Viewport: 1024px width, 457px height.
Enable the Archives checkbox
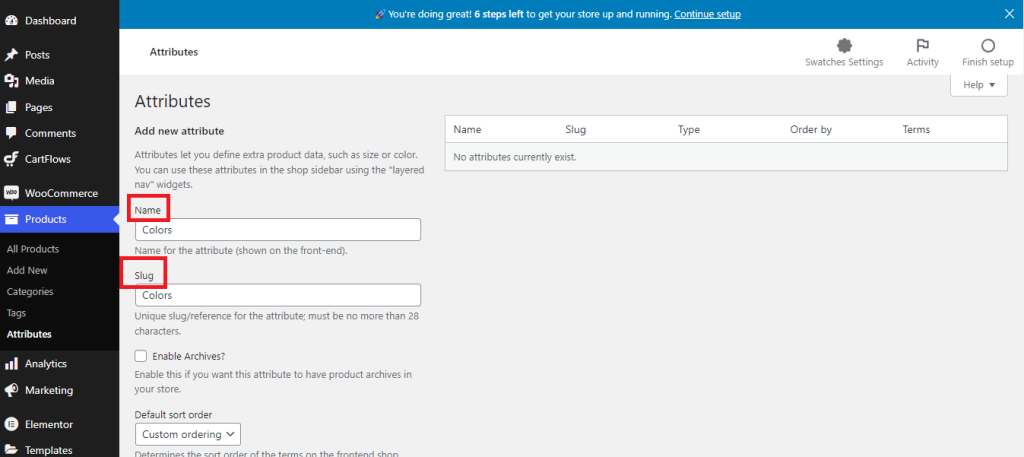pos(141,356)
